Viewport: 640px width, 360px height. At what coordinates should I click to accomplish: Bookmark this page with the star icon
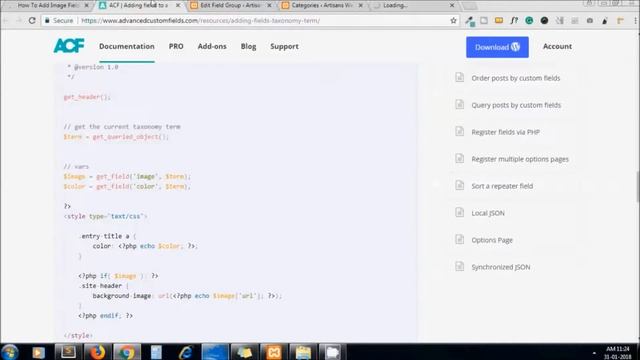coord(453,20)
